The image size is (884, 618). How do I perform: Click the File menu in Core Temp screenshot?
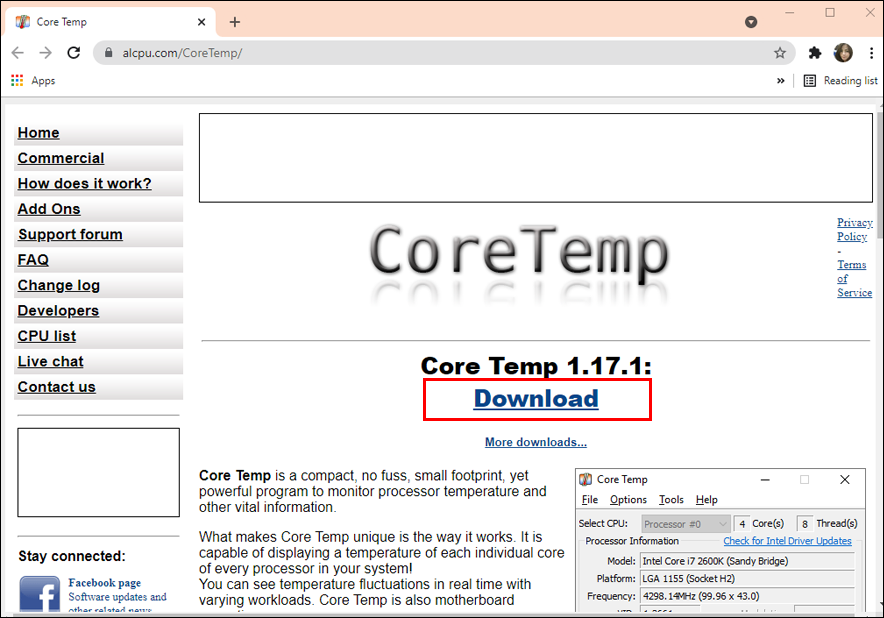[590, 500]
